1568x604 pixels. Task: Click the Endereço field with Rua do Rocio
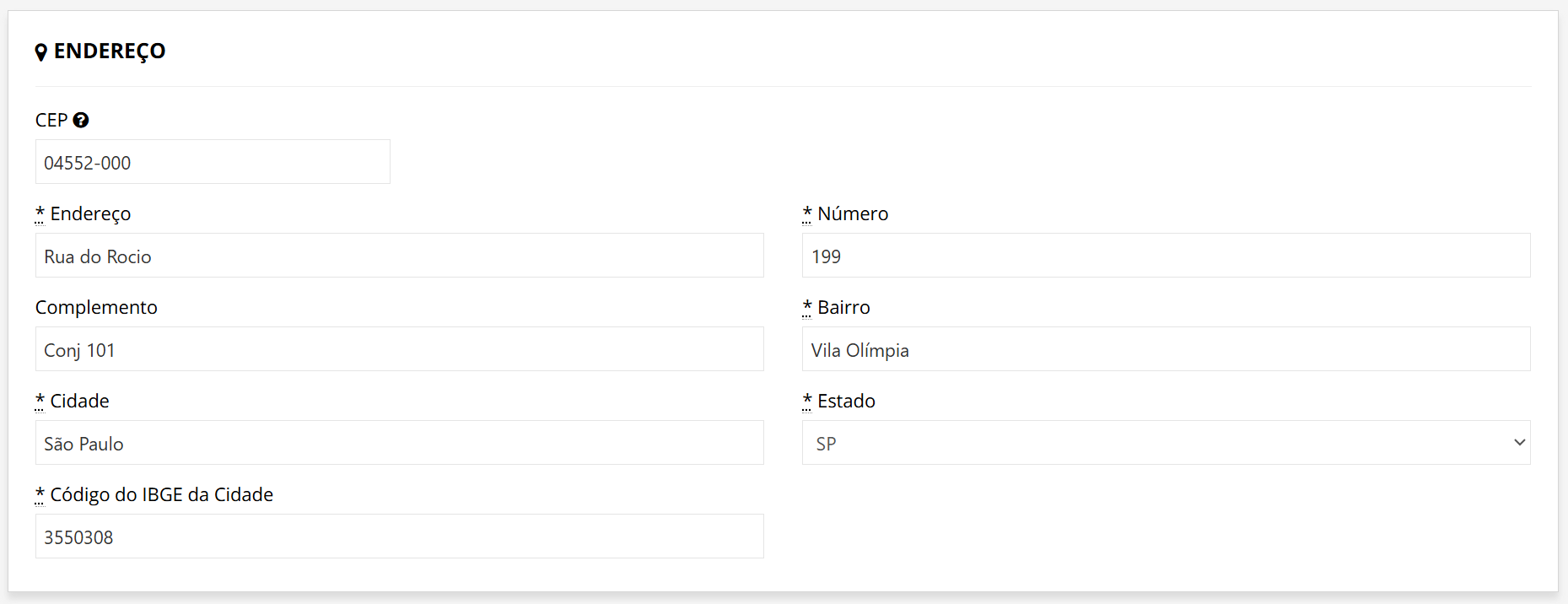coord(399,256)
